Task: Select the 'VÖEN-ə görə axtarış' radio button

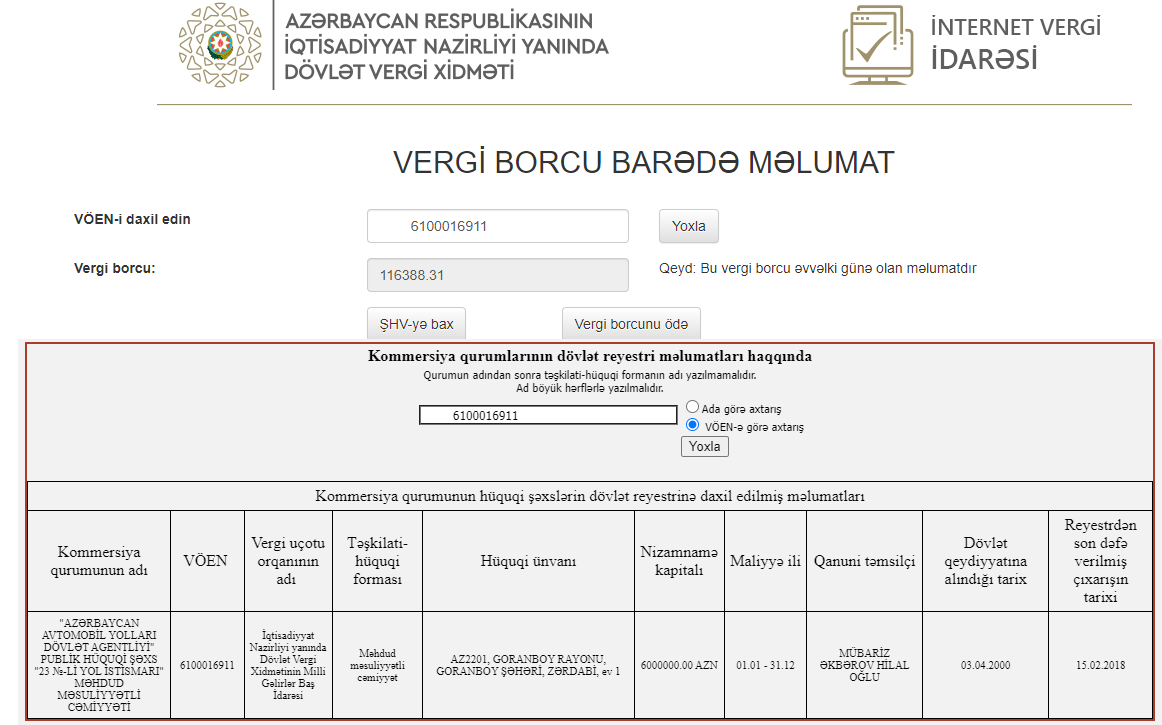Action: (x=692, y=425)
